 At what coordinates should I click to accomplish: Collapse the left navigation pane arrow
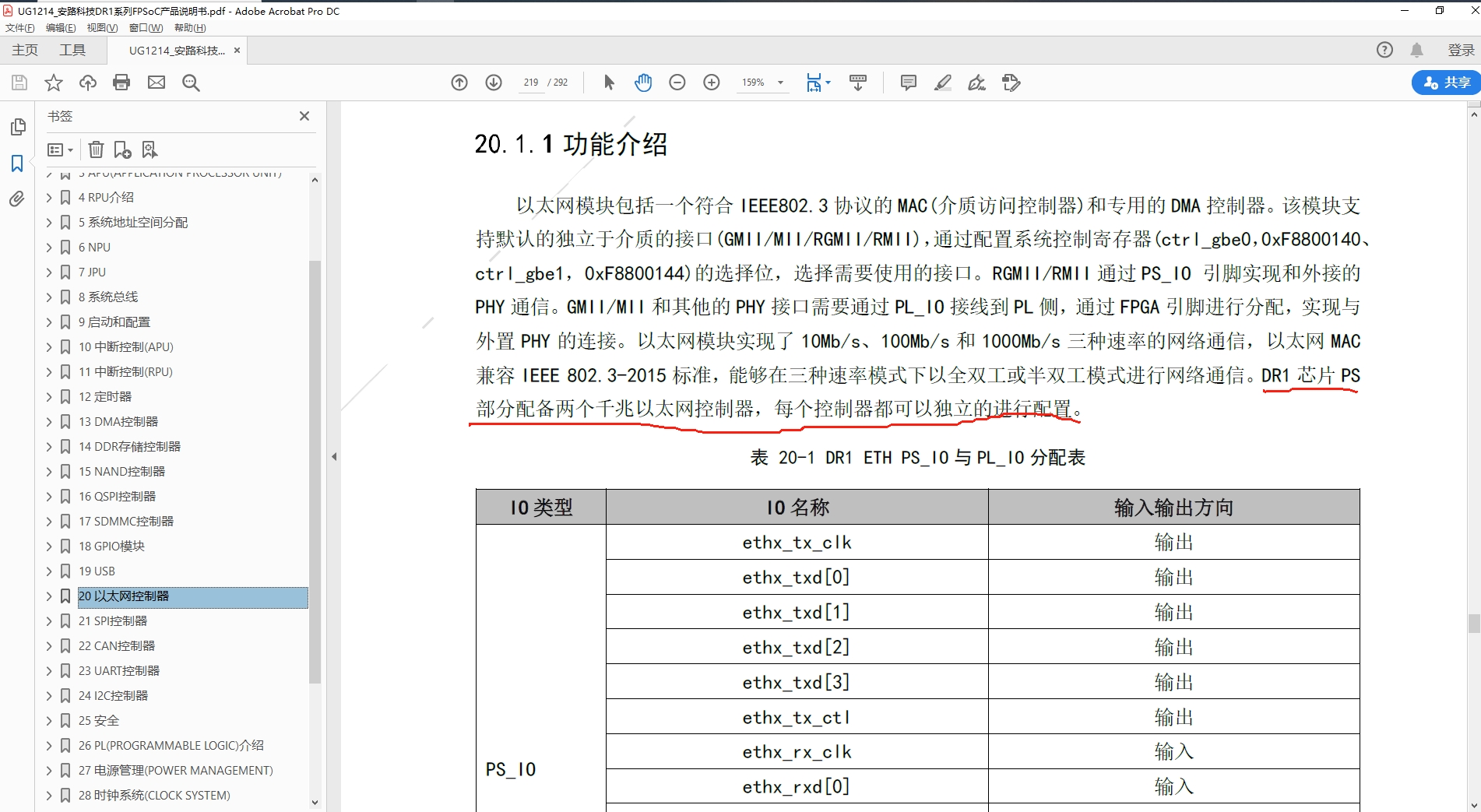[x=334, y=457]
